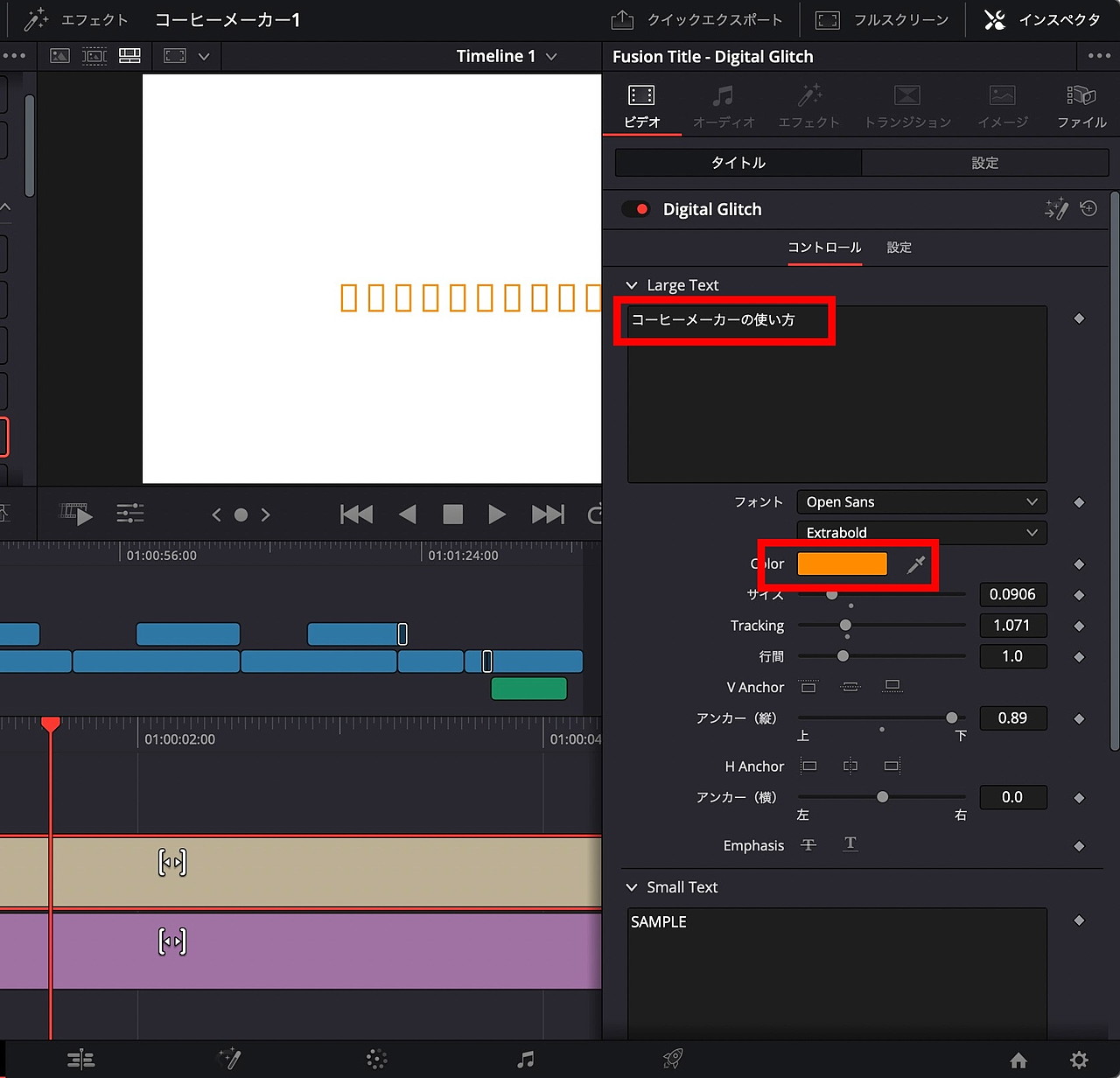Open the Timeline 1 dropdown

point(507,56)
